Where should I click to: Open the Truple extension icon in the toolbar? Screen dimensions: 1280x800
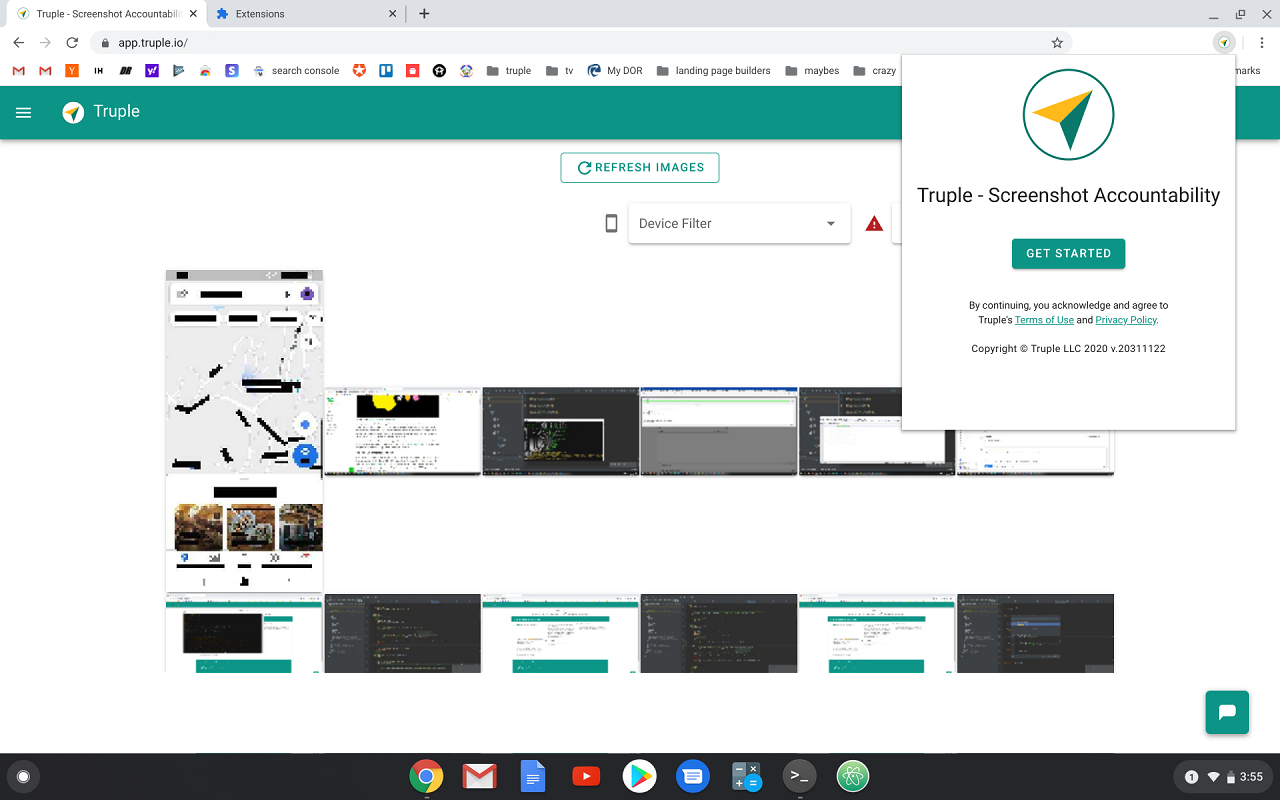(1224, 43)
